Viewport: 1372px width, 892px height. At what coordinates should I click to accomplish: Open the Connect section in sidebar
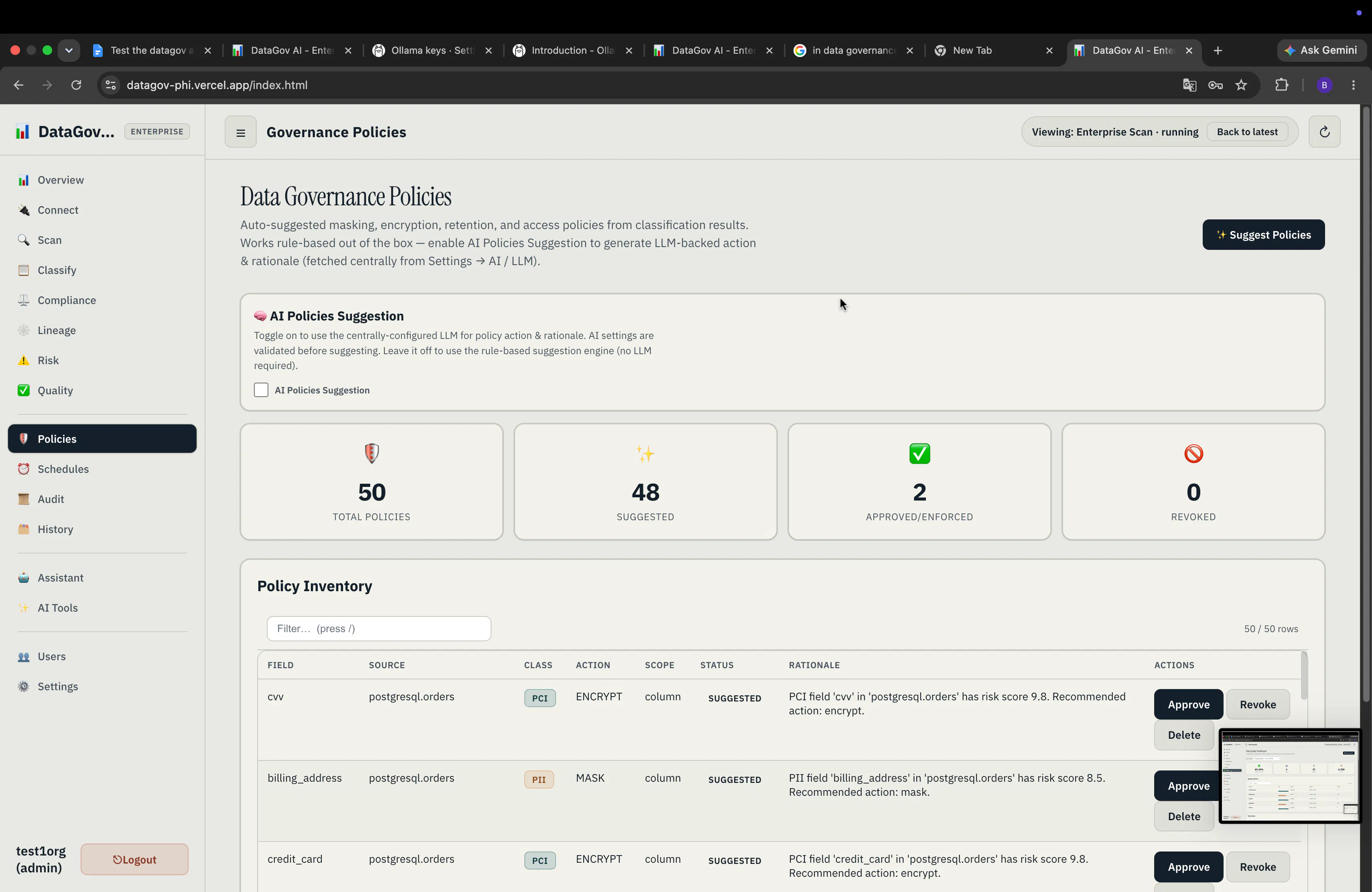(x=101, y=210)
